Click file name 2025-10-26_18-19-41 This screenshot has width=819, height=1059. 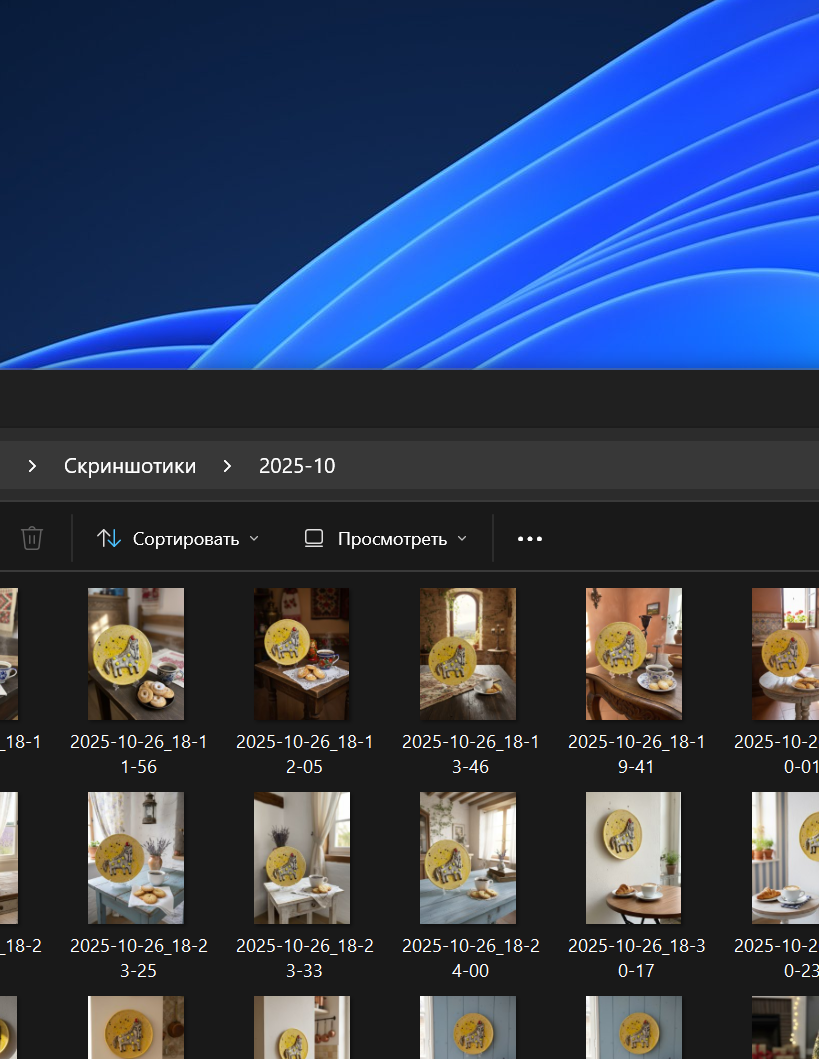637,754
